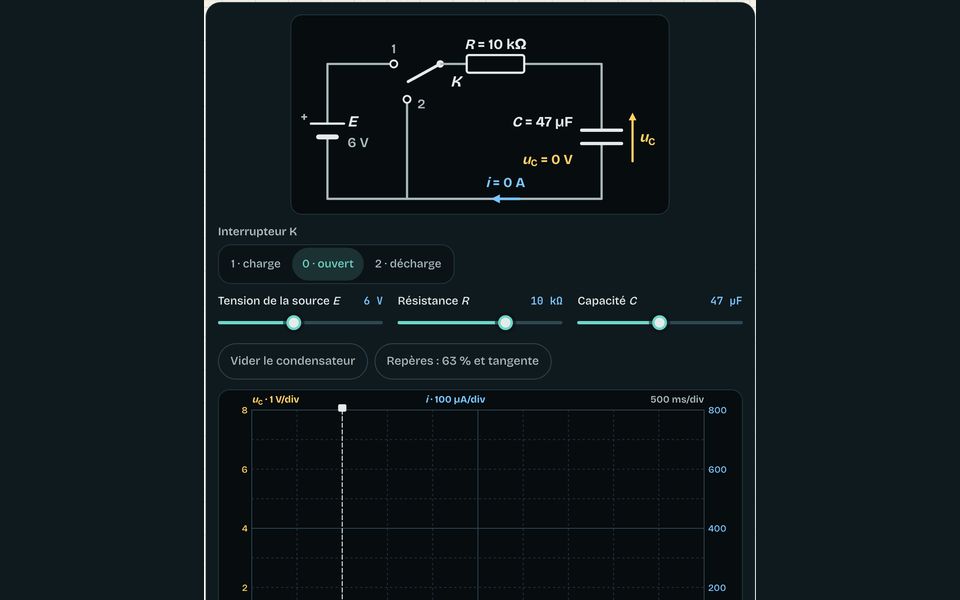Click the 'uC · 1 V/div' graph legend
This screenshot has height=600, width=960.
pyautogui.click(x=276, y=400)
